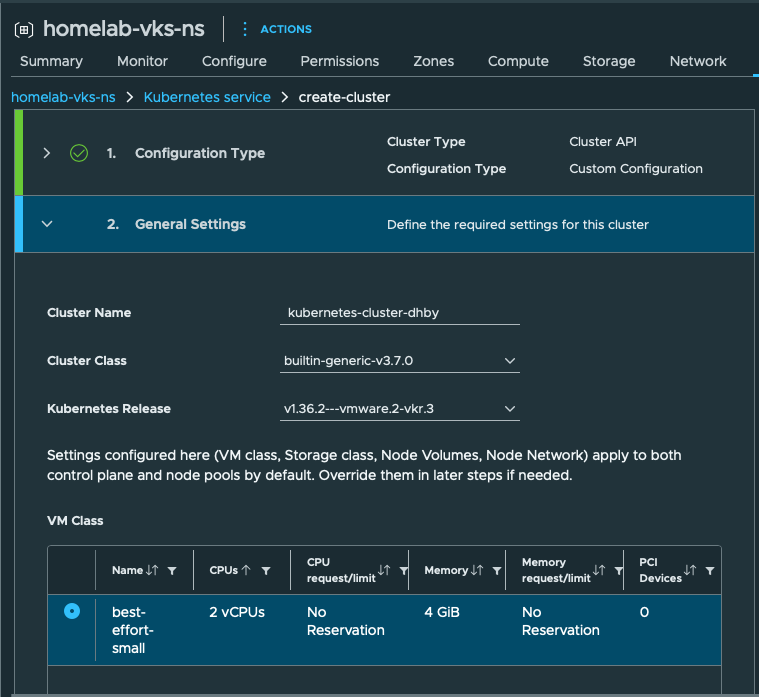
Task: Follow the homelab-vks-ns breadcrumb link
Action: pyautogui.click(x=63, y=97)
